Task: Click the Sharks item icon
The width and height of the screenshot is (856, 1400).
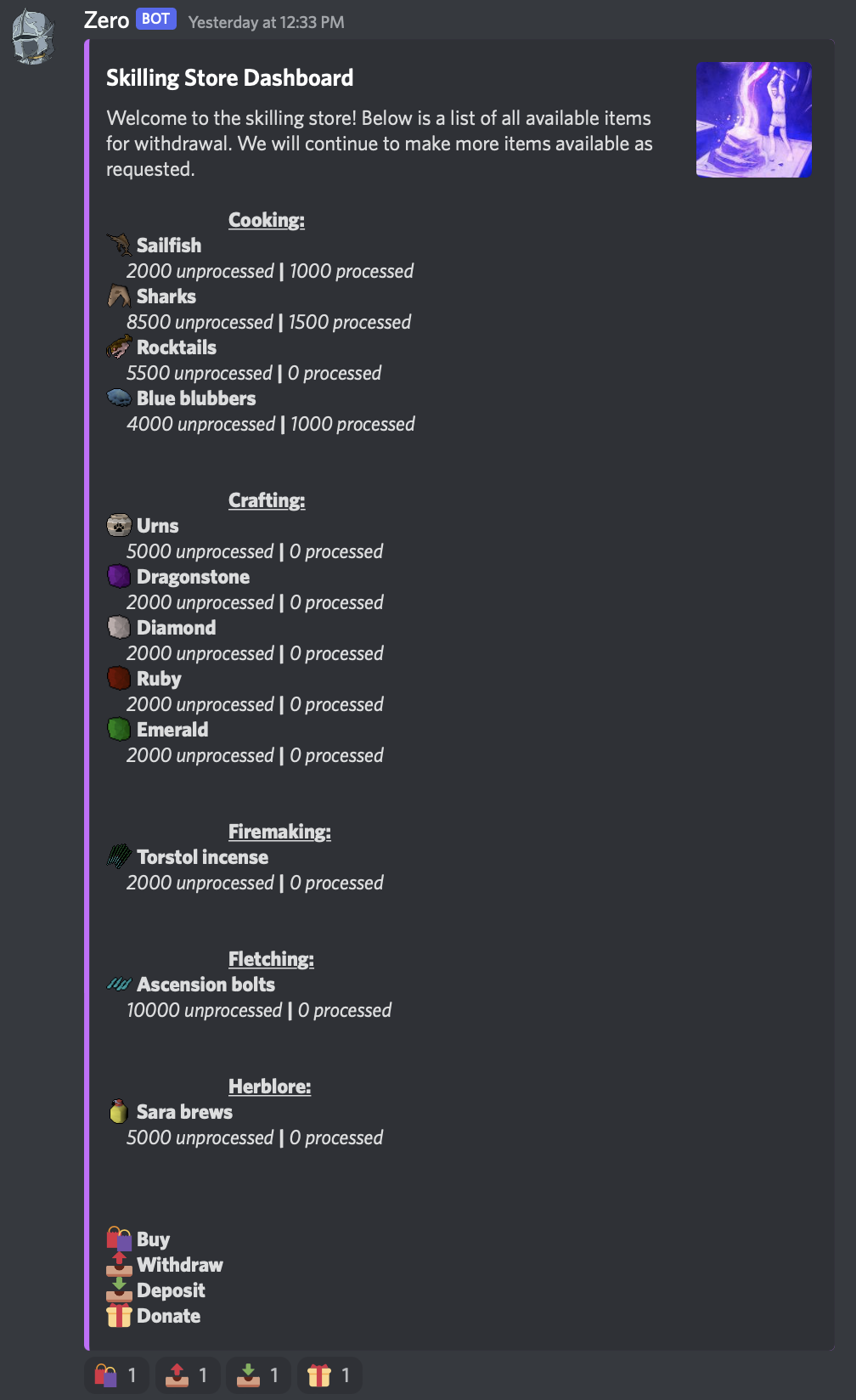Action: click(x=119, y=296)
